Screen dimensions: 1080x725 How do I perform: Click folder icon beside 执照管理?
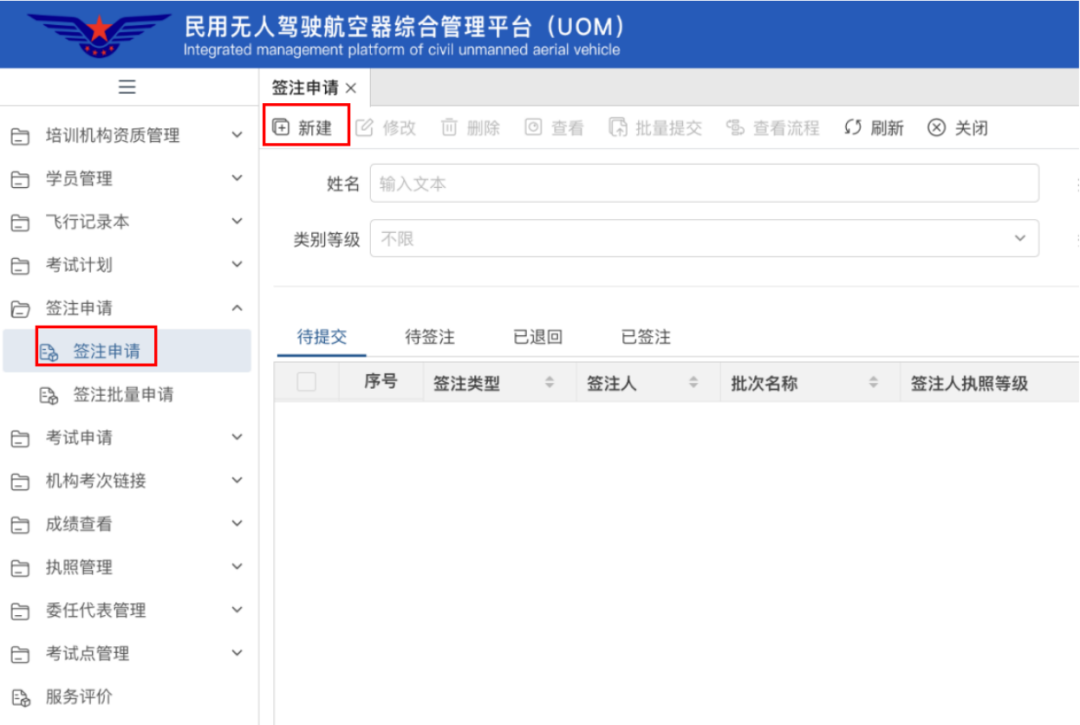tap(21, 568)
